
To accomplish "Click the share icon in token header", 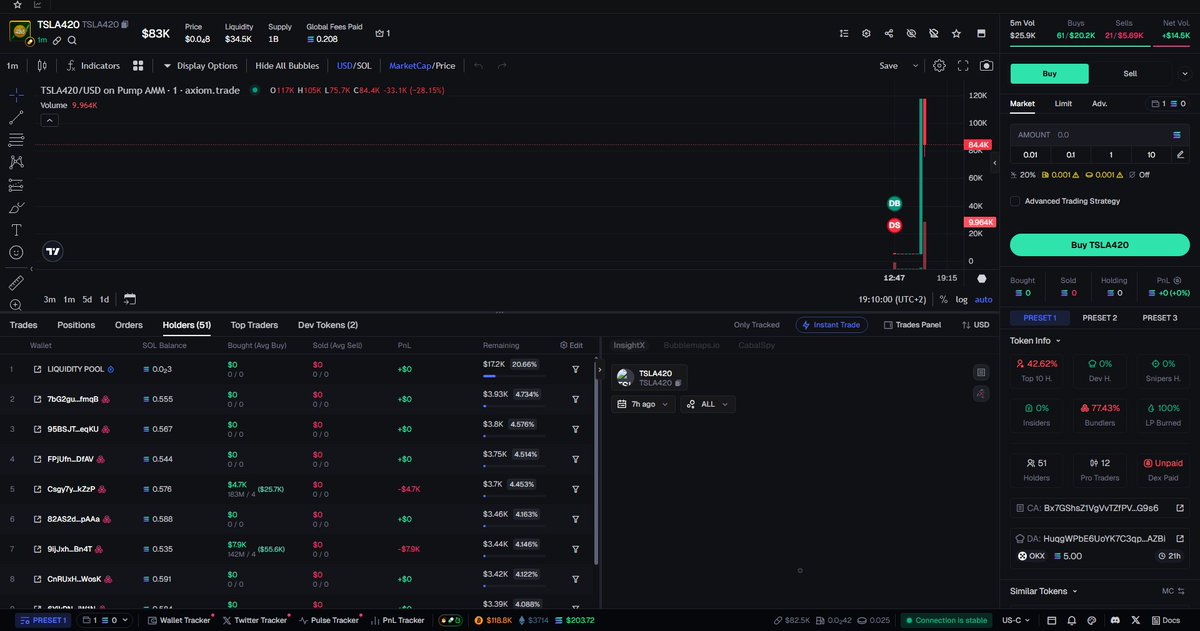I will (x=889, y=33).
